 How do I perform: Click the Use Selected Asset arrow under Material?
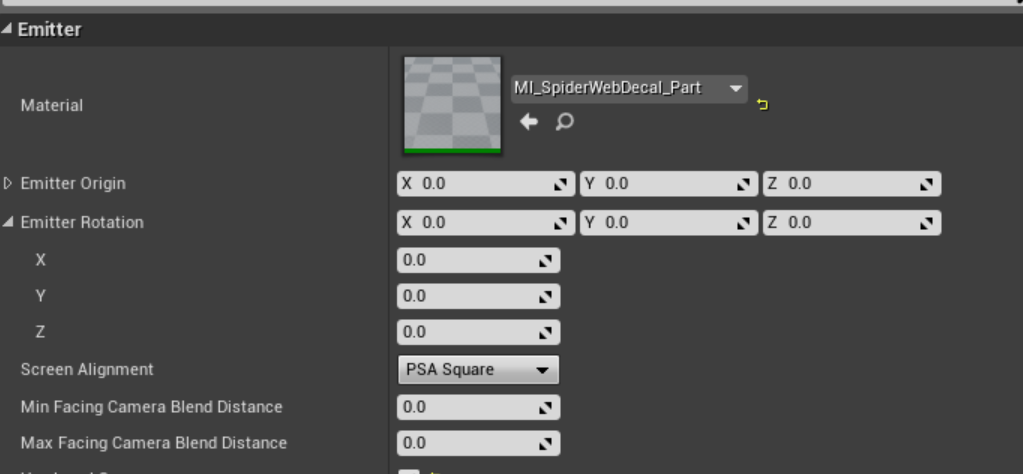tap(529, 122)
